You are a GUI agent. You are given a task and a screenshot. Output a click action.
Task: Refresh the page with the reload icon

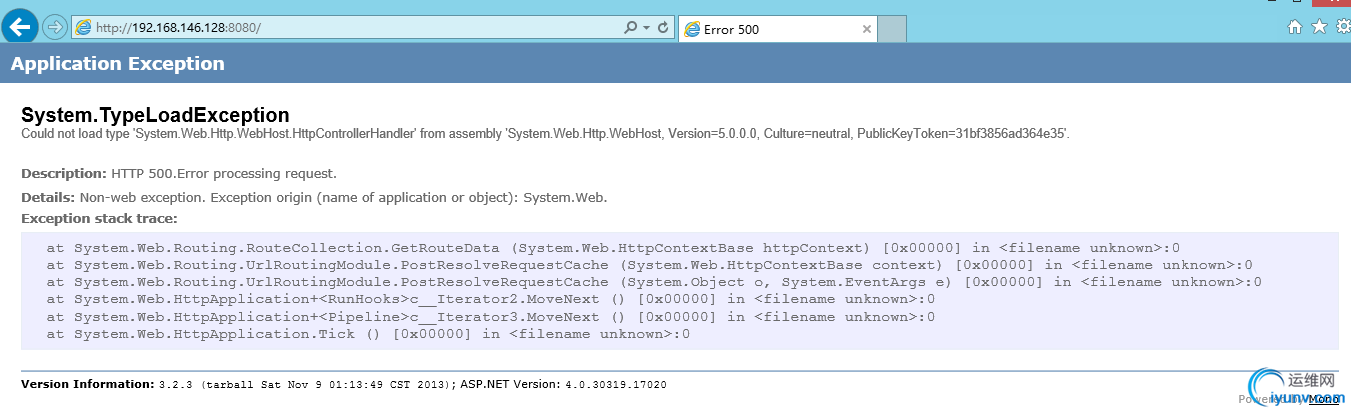[x=662, y=27]
